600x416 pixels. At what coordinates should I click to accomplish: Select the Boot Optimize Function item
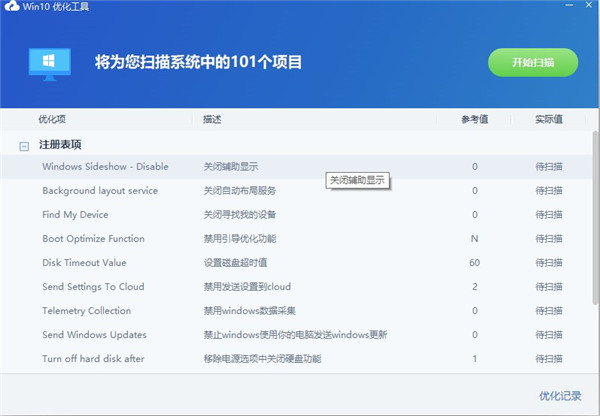(93, 239)
